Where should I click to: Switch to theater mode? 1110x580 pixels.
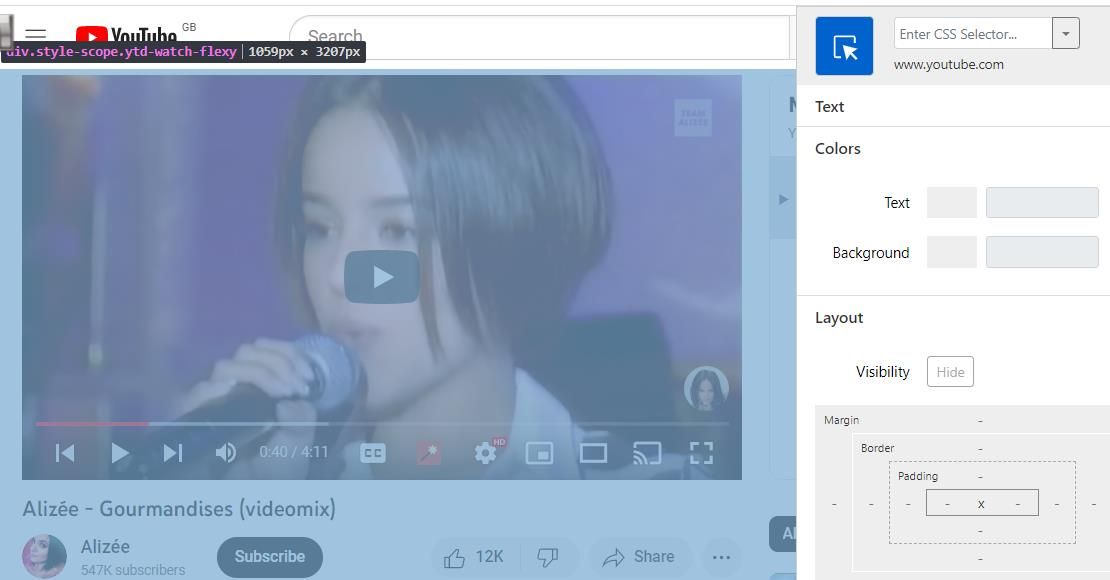(593, 453)
